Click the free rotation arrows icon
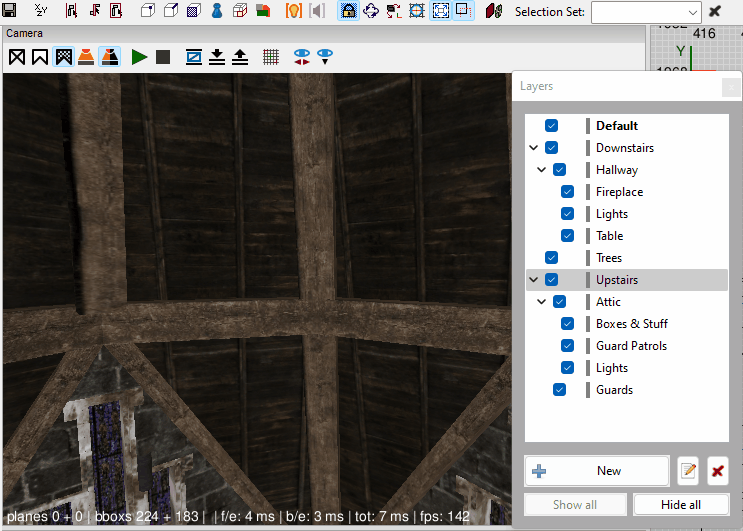This screenshot has height=531, width=743. pos(371,10)
